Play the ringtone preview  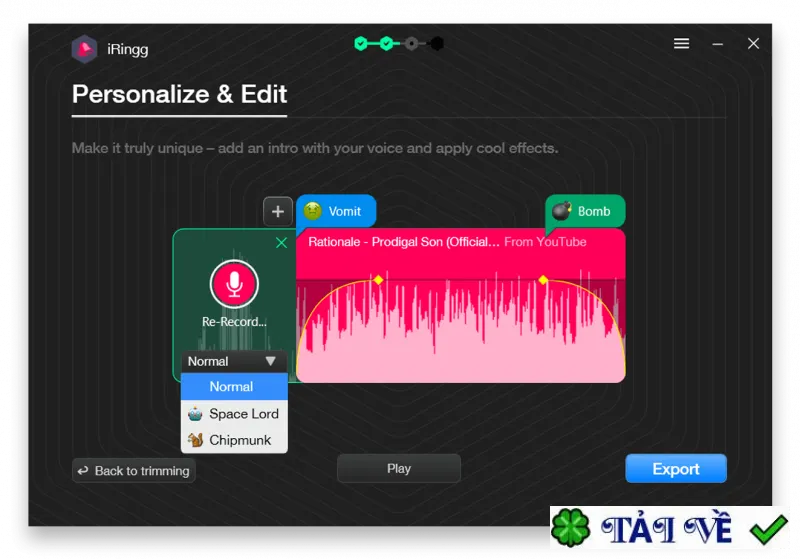tap(398, 468)
